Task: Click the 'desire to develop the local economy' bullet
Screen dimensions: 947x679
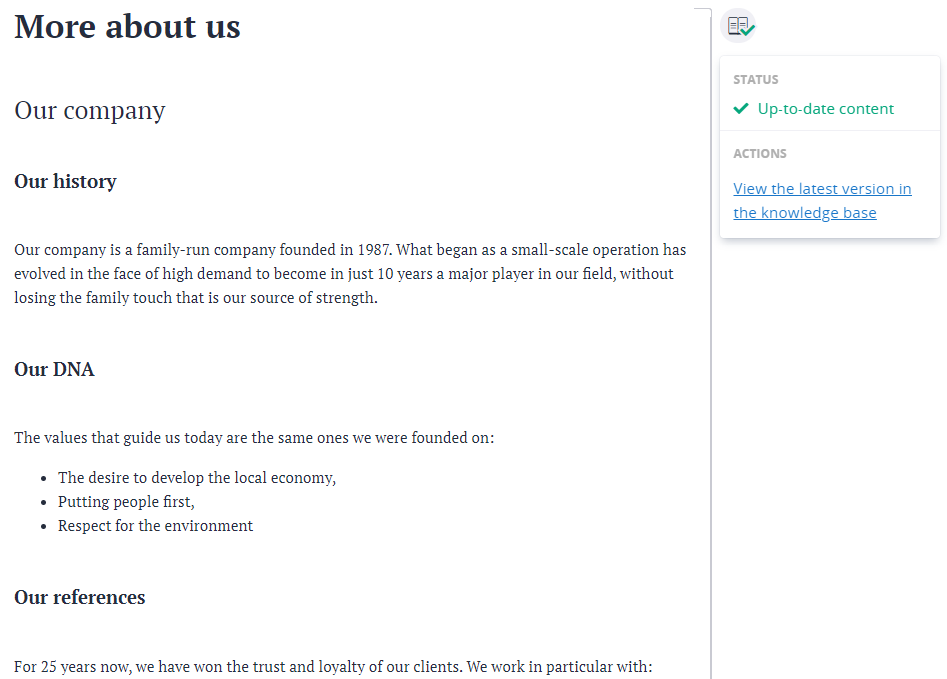Action: tap(197, 478)
